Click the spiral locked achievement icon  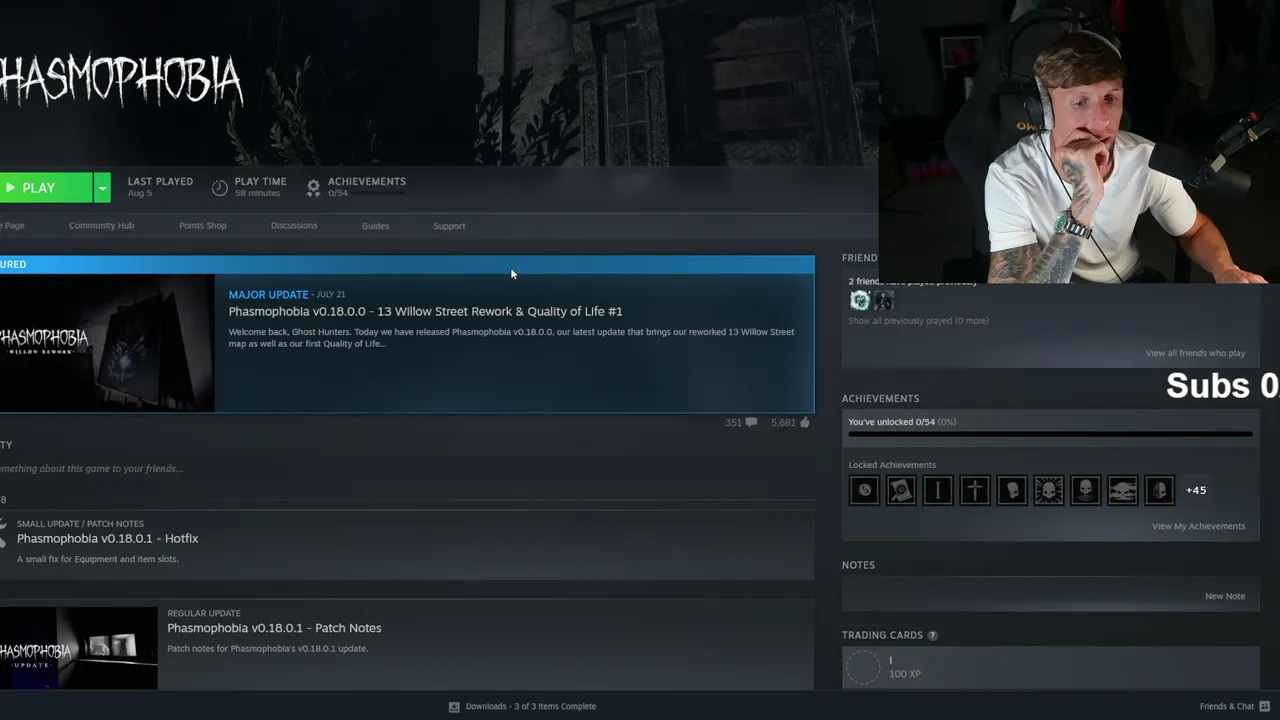point(864,490)
